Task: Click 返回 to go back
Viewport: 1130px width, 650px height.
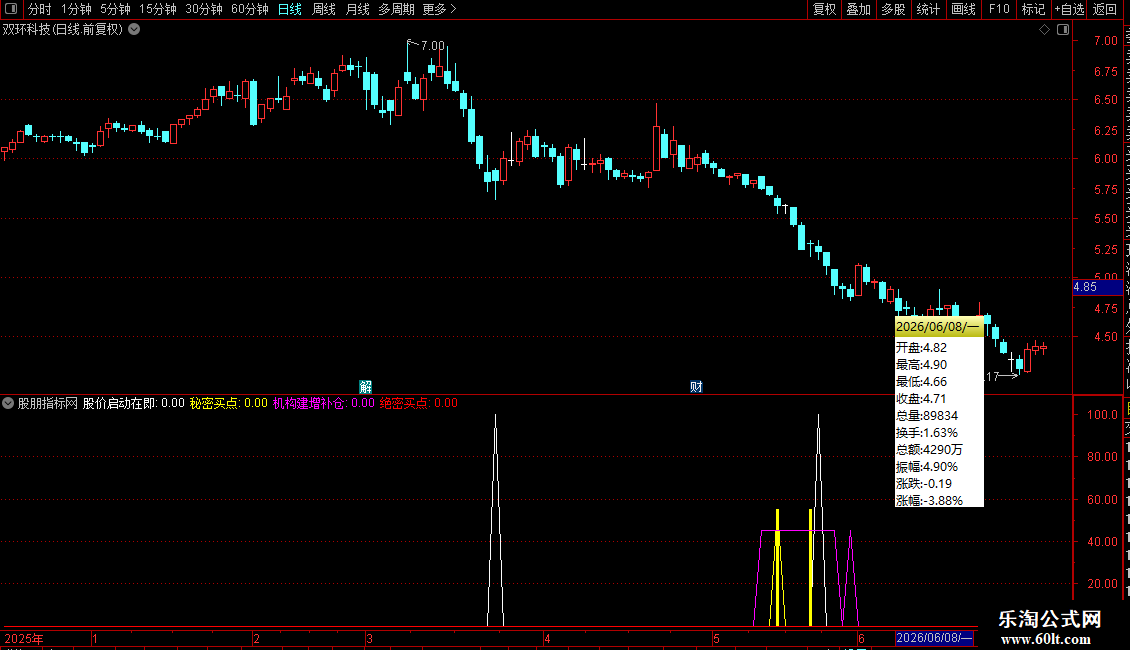Action: tap(1105, 9)
